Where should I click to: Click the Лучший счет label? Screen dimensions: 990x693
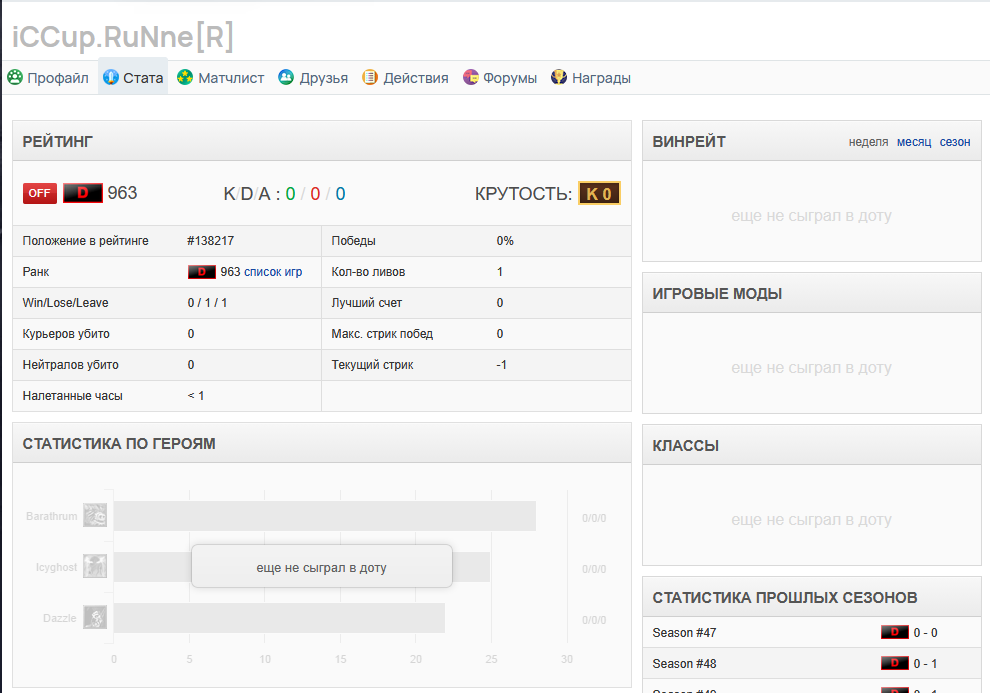coord(367,303)
